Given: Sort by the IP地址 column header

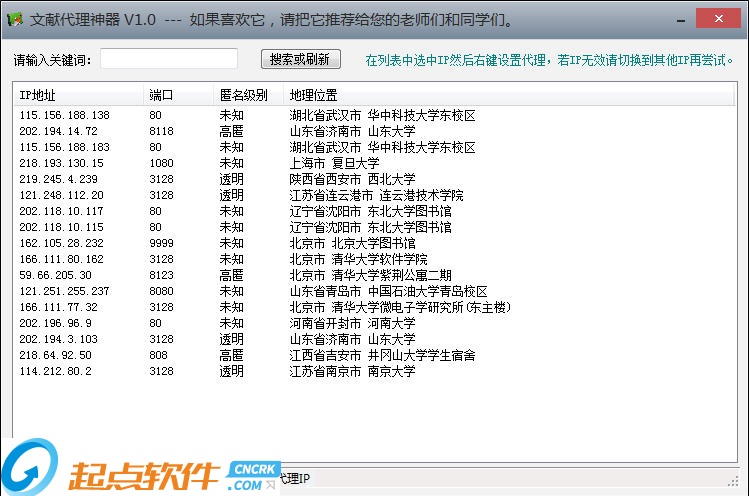Looking at the screenshot, I should (x=79, y=95).
